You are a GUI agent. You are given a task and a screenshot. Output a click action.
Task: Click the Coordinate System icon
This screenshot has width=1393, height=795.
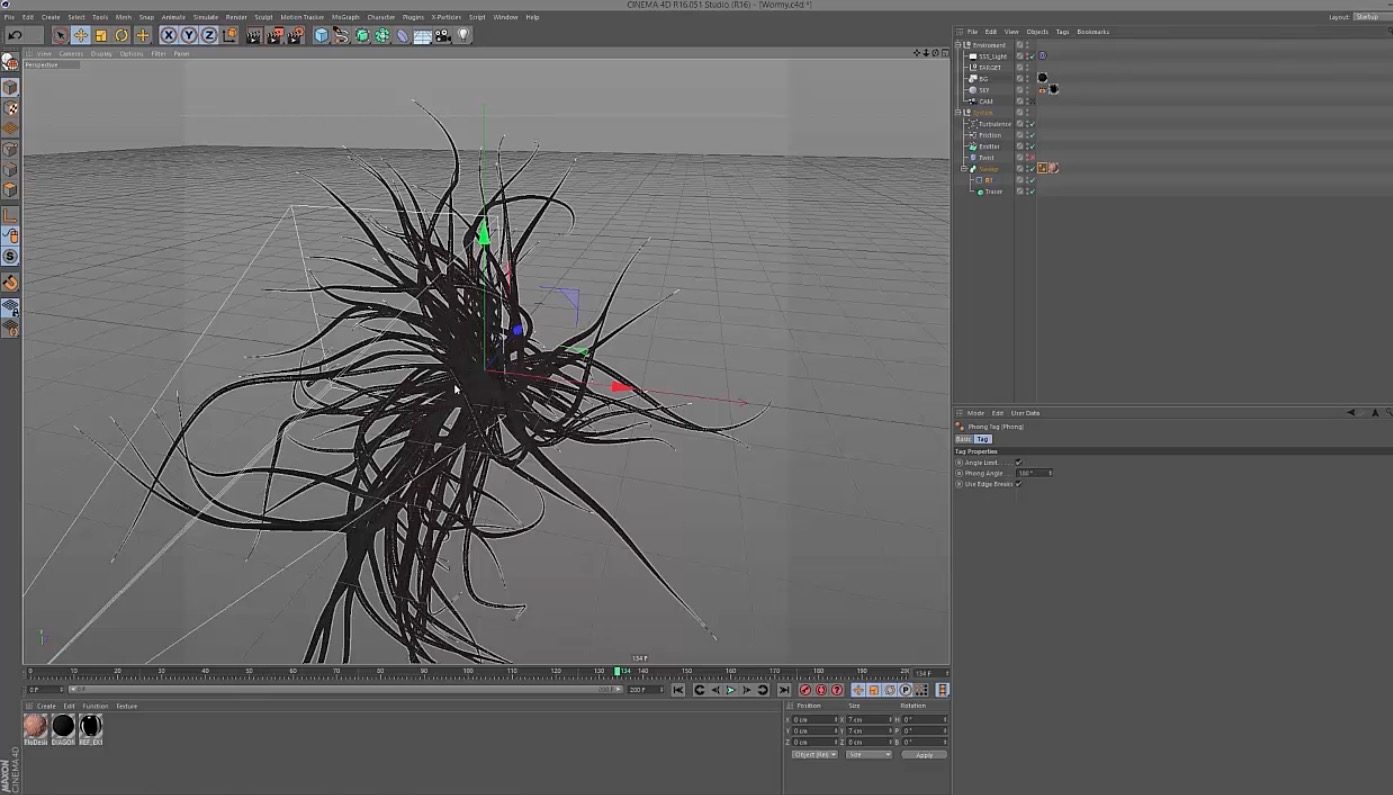[x=230, y=35]
